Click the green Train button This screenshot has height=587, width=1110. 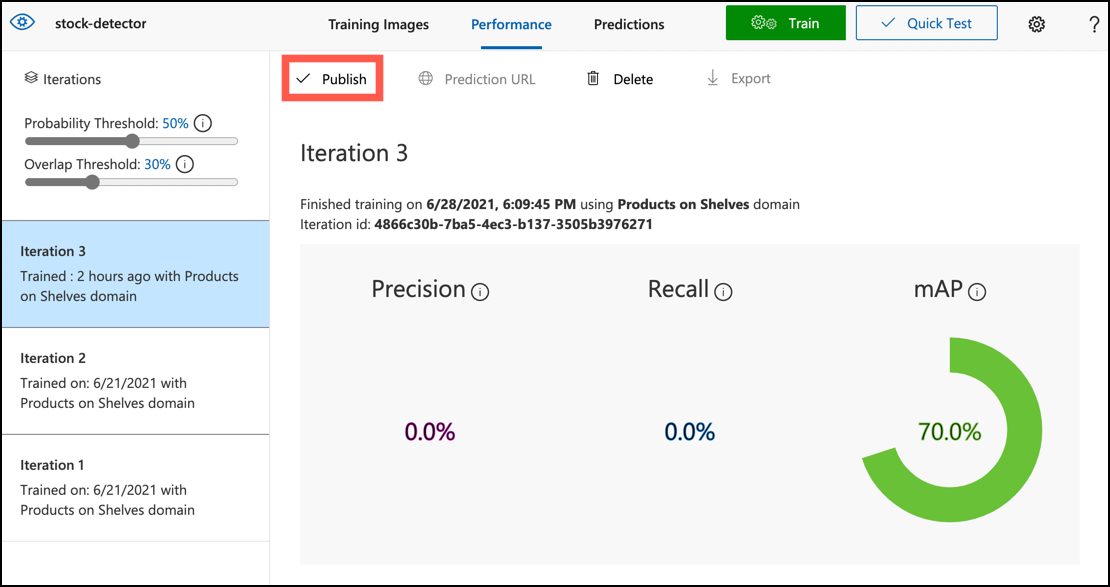(x=785, y=23)
